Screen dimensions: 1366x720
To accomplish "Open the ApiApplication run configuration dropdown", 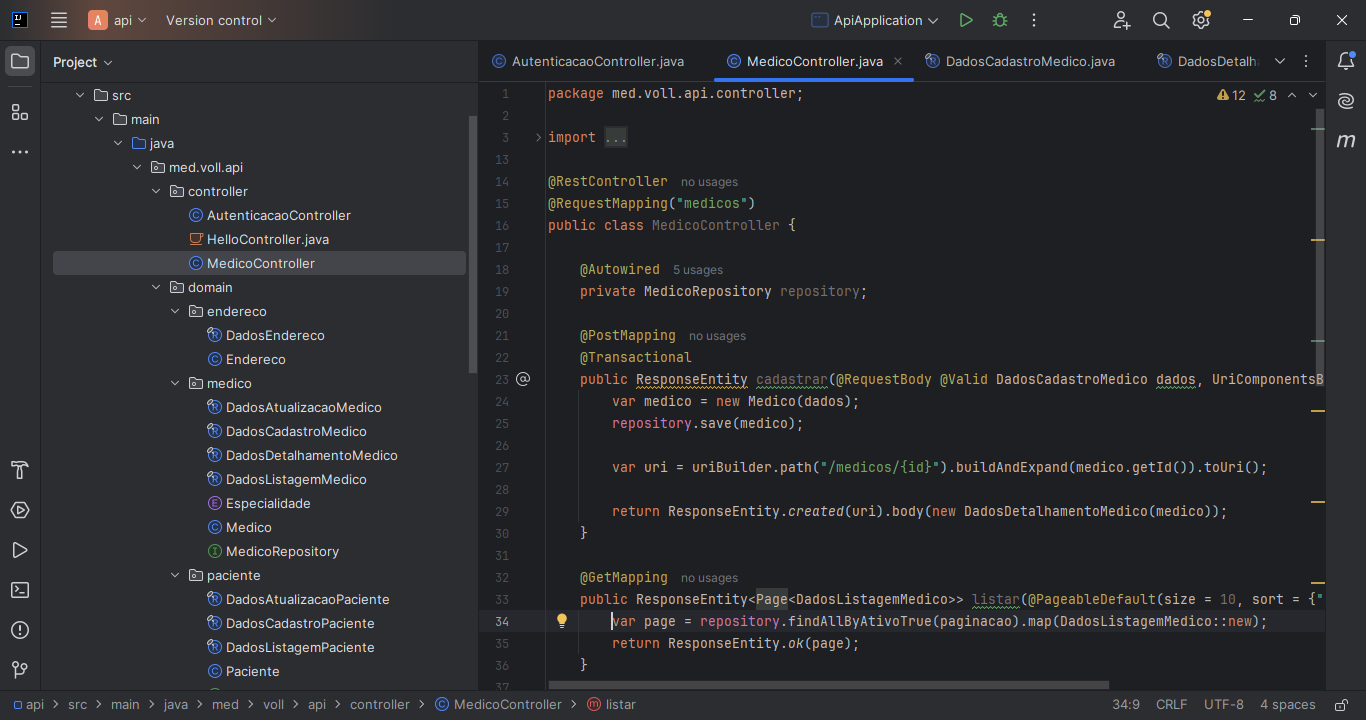I will click(875, 20).
